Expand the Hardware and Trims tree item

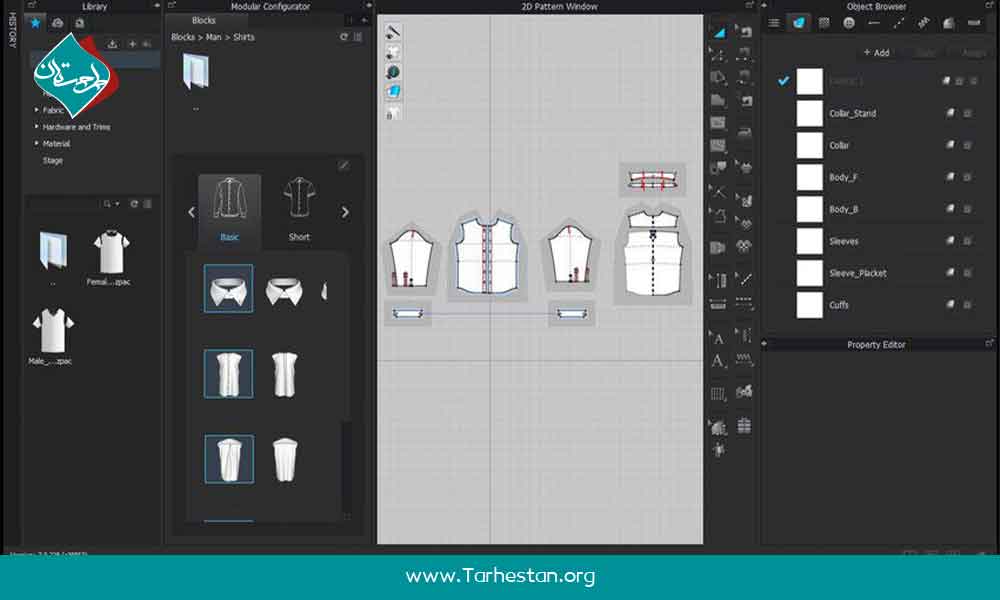pyautogui.click(x=37, y=127)
